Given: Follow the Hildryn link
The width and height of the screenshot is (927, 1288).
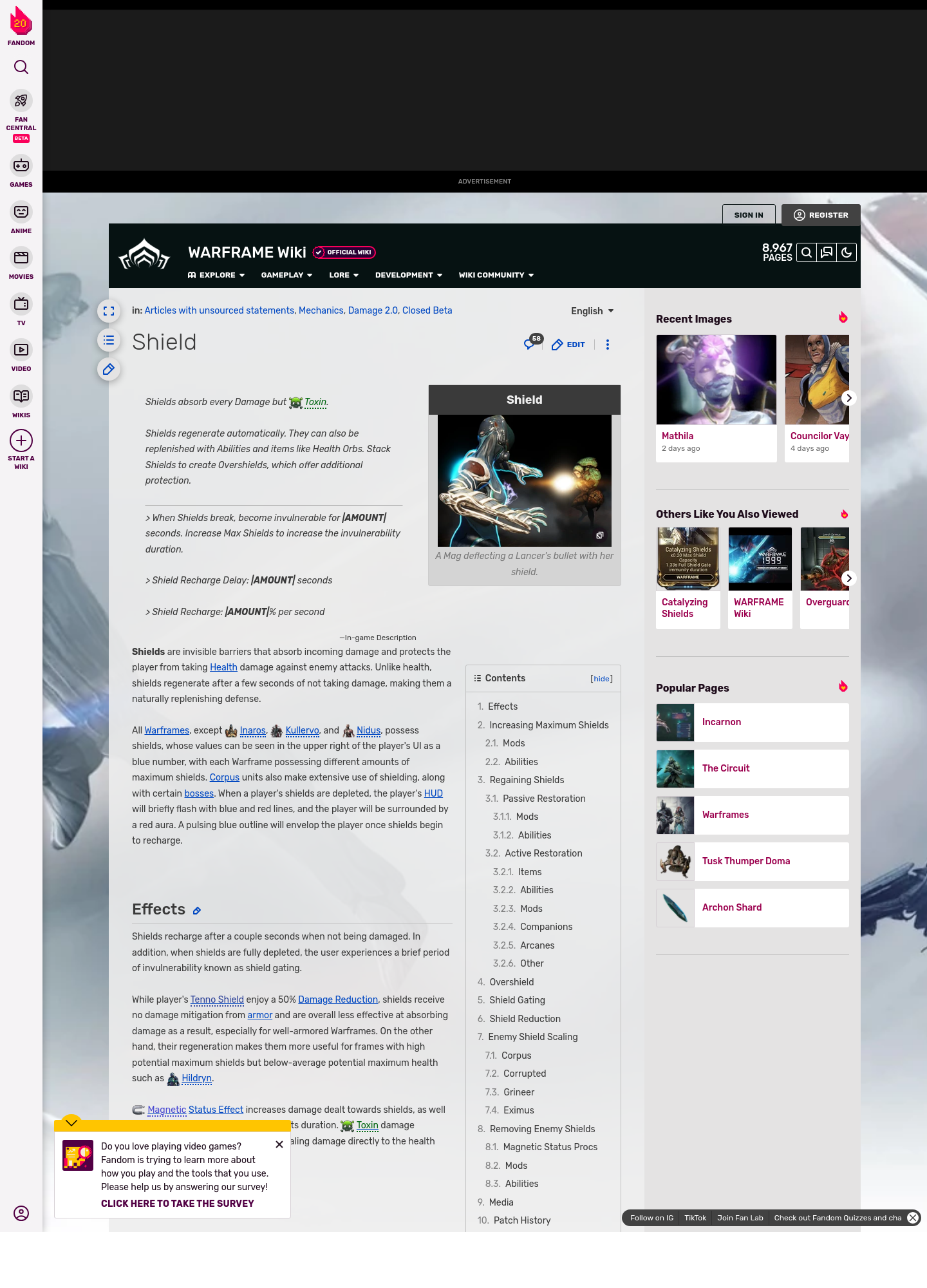Looking at the screenshot, I should (196, 1079).
